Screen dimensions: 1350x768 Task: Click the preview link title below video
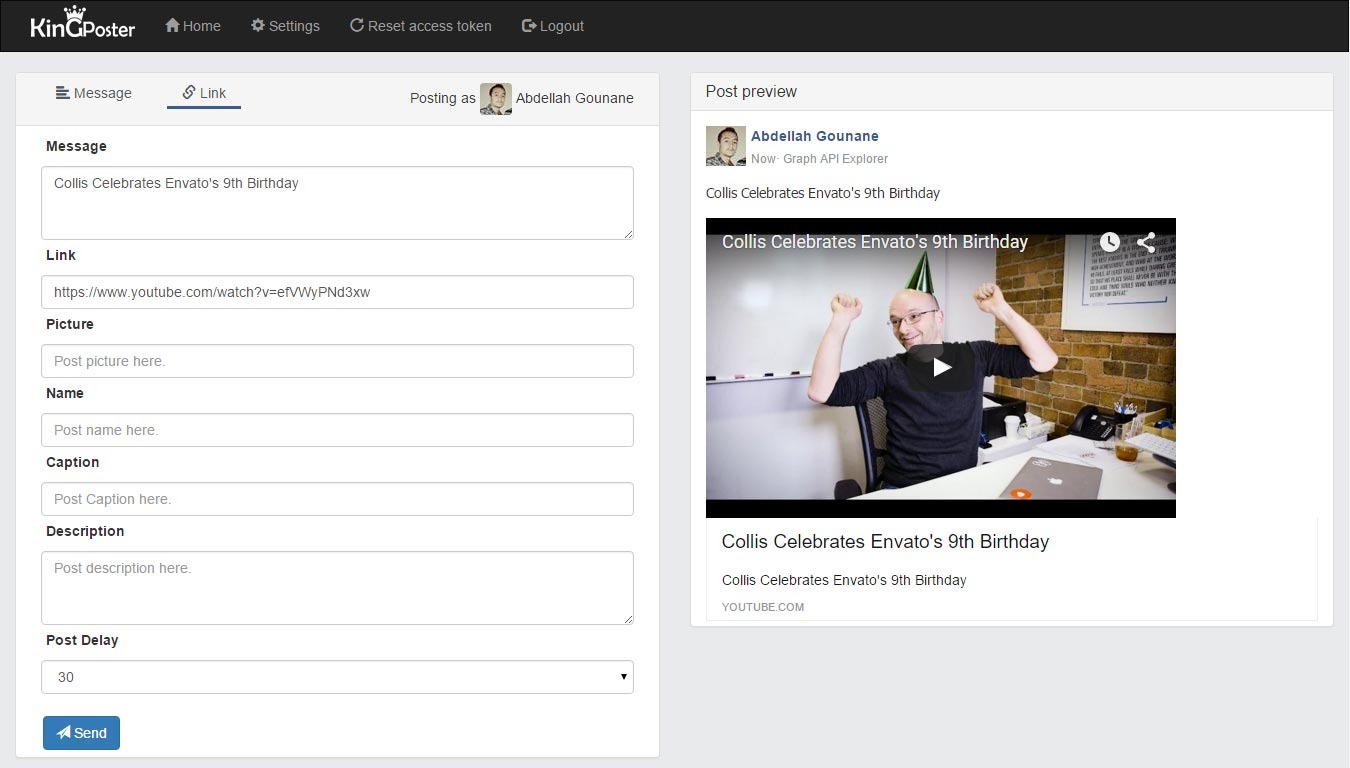point(885,542)
